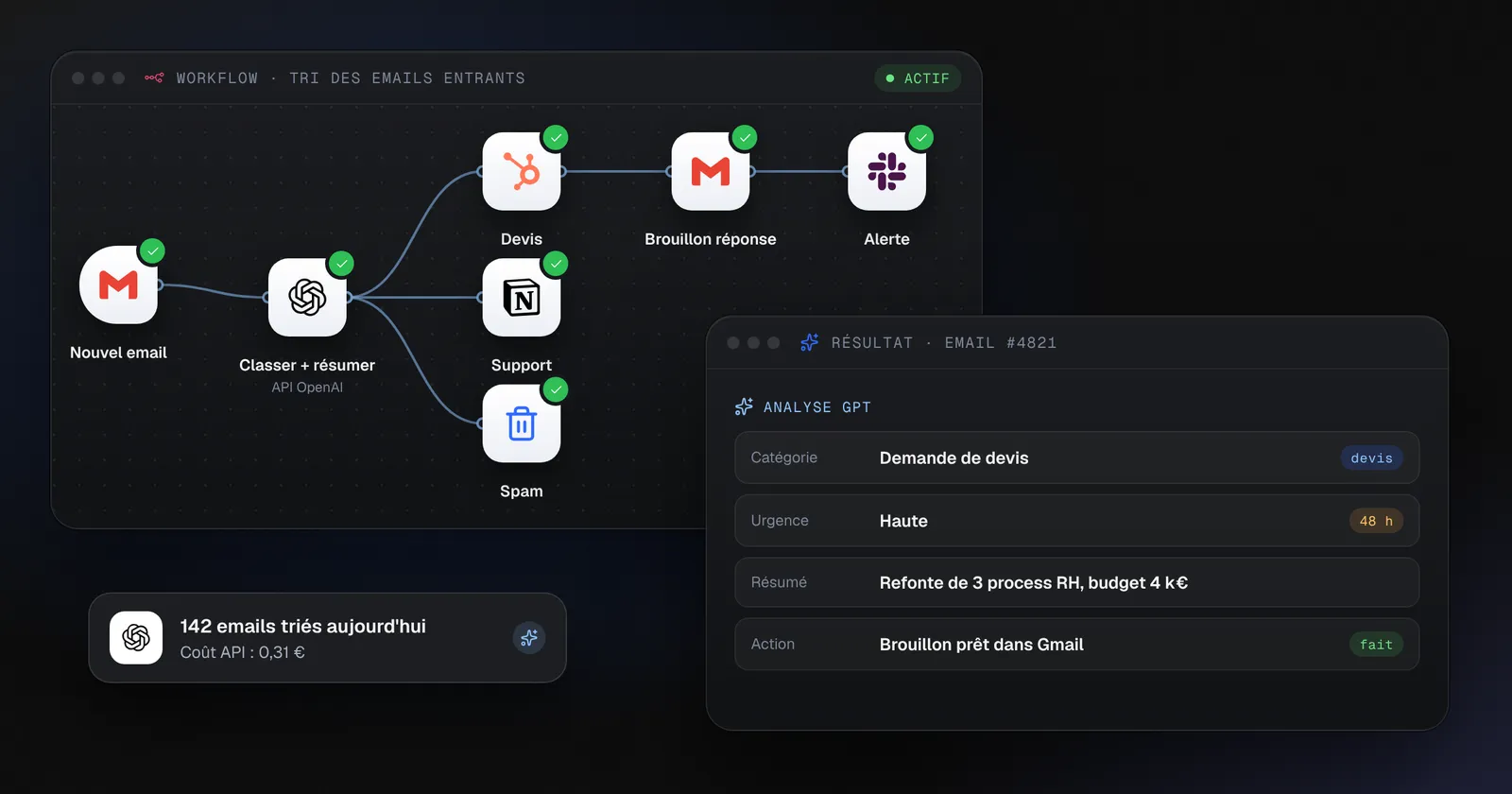Image resolution: width=1512 pixels, height=794 pixels.
Task: Open the Gmail 'Brouillon réponse' node
Action: 711,171
